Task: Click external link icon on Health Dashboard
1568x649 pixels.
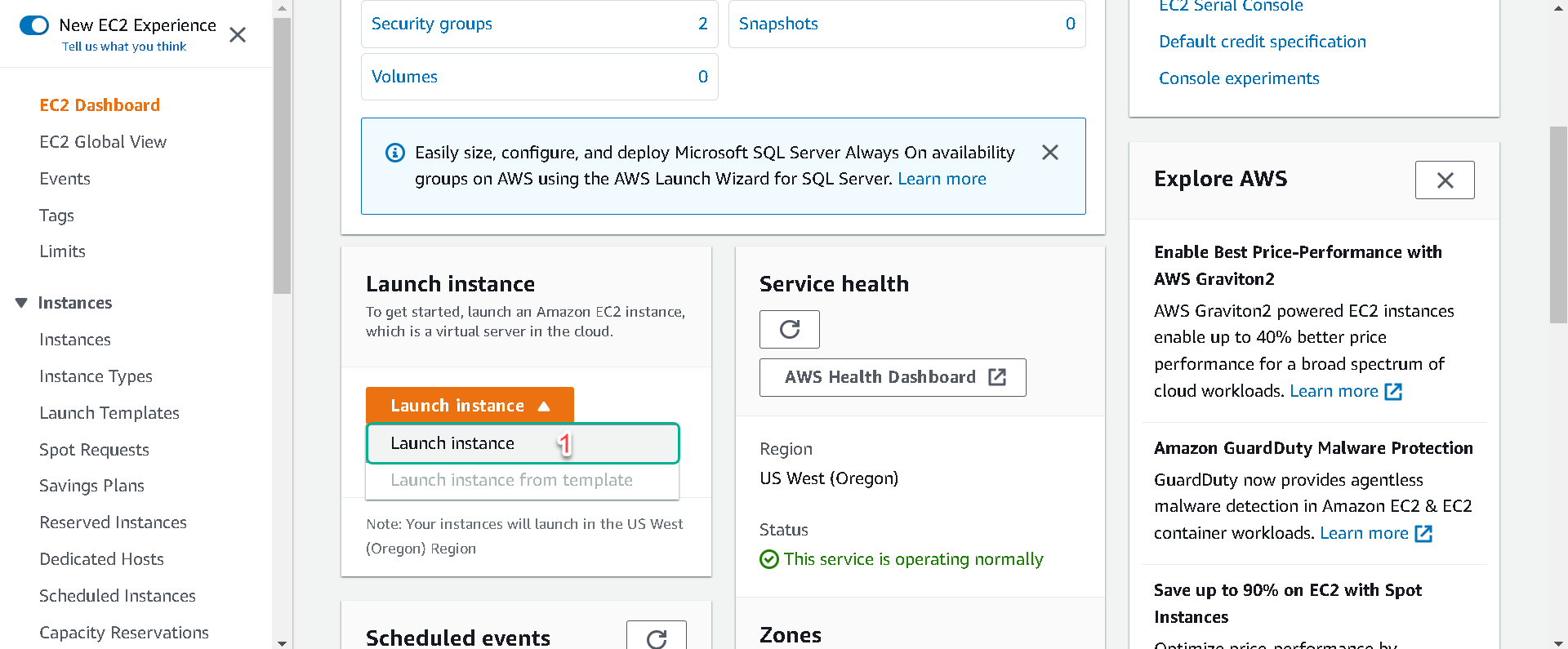Action: point(997,377)
